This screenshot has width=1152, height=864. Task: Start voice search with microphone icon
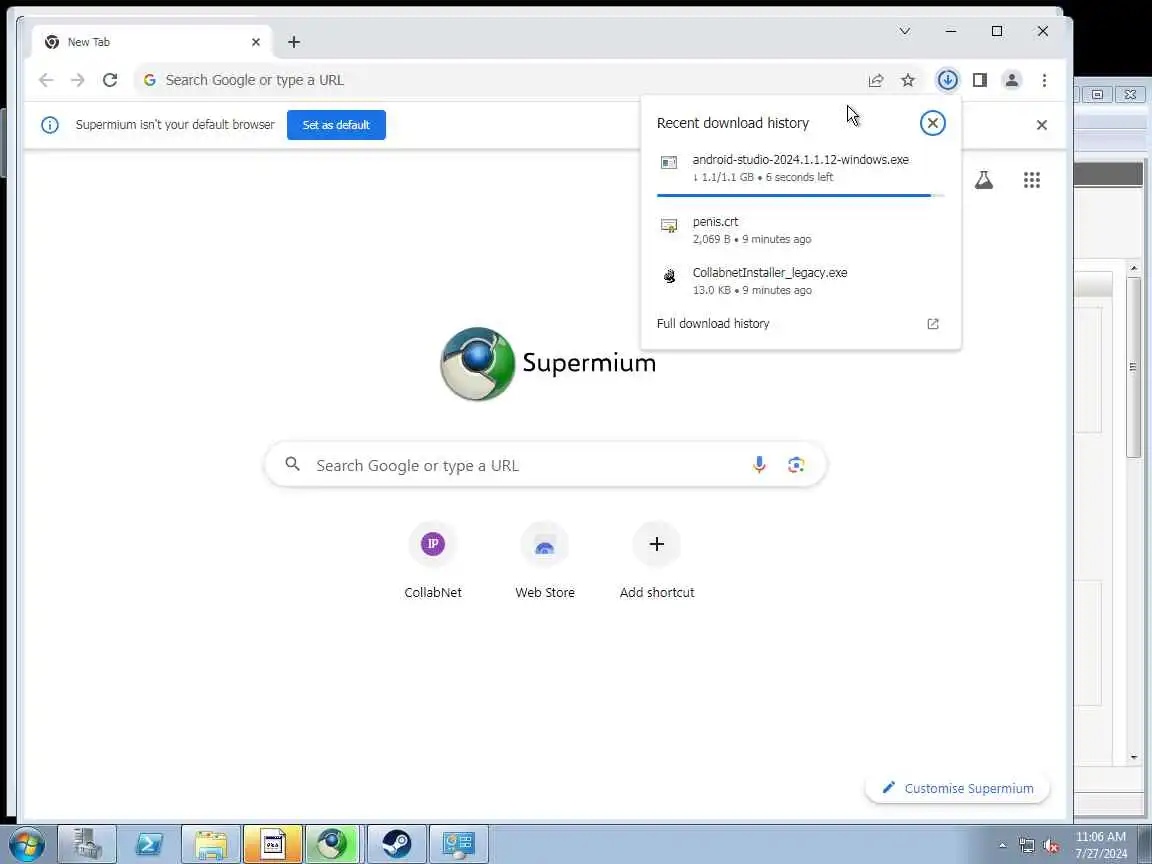coord(759,464)
